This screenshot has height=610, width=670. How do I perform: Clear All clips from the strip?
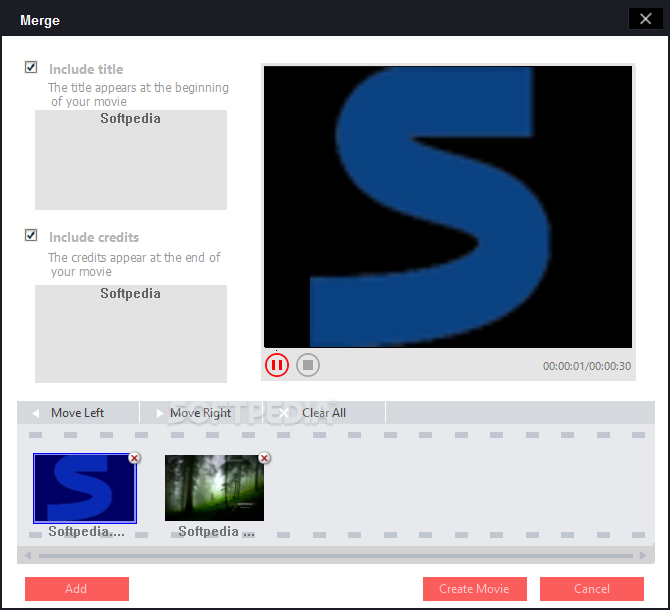[x=324, y=413]
